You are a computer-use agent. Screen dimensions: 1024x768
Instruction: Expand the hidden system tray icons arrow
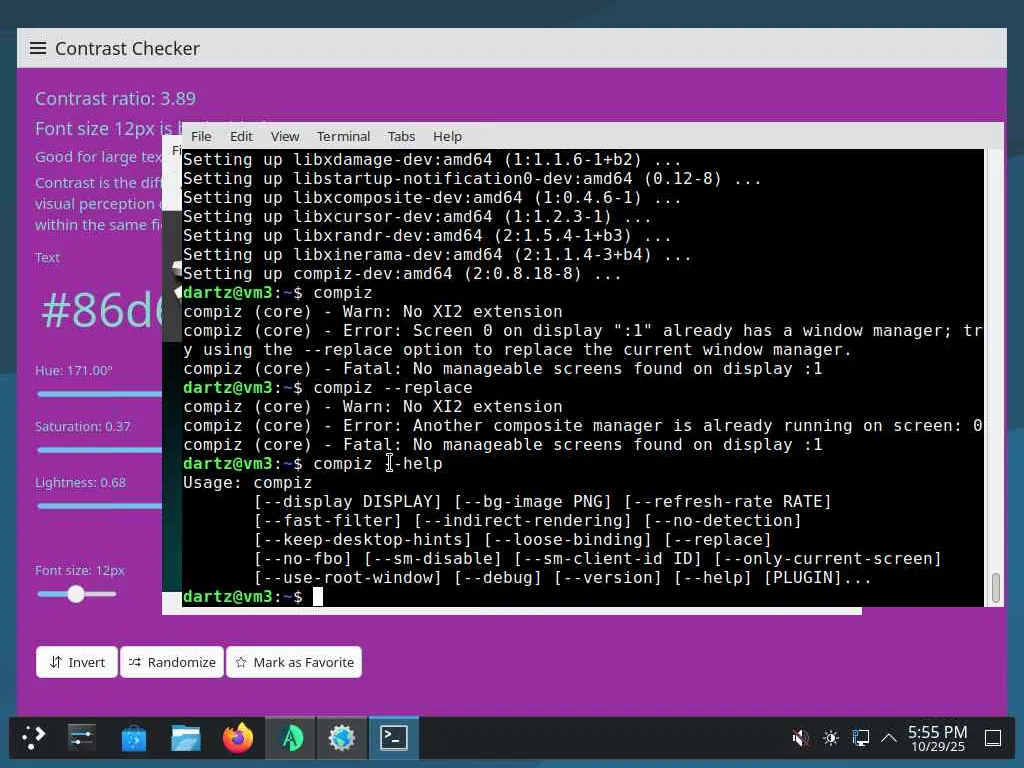tap(889, 738)
